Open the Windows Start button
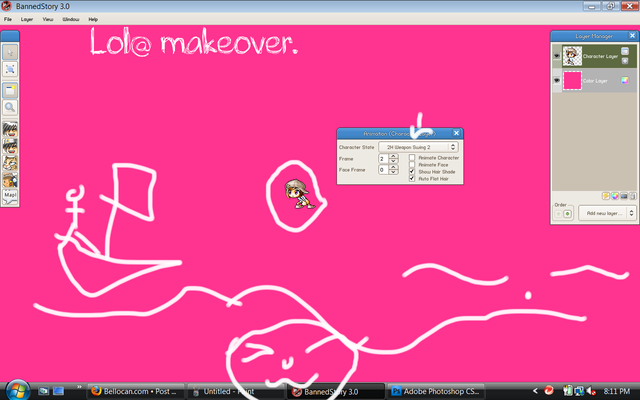640x400 pixels. coord(17,390)
